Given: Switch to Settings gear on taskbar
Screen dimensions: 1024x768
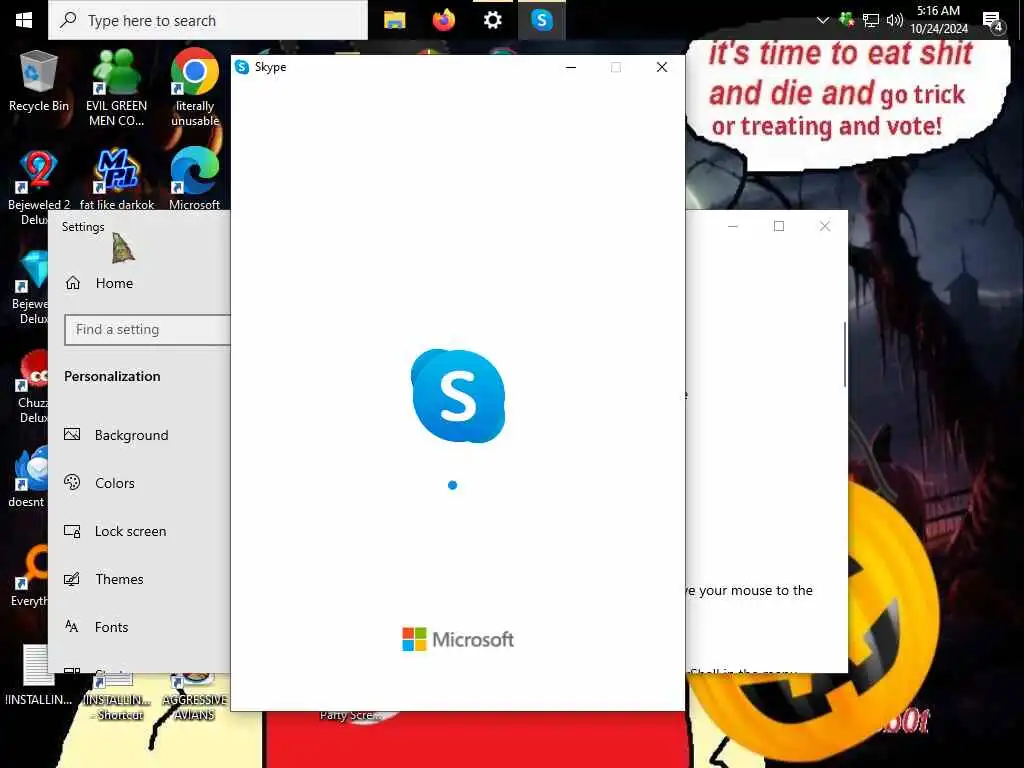Looking at the screenshot, I should coord(492,20).
